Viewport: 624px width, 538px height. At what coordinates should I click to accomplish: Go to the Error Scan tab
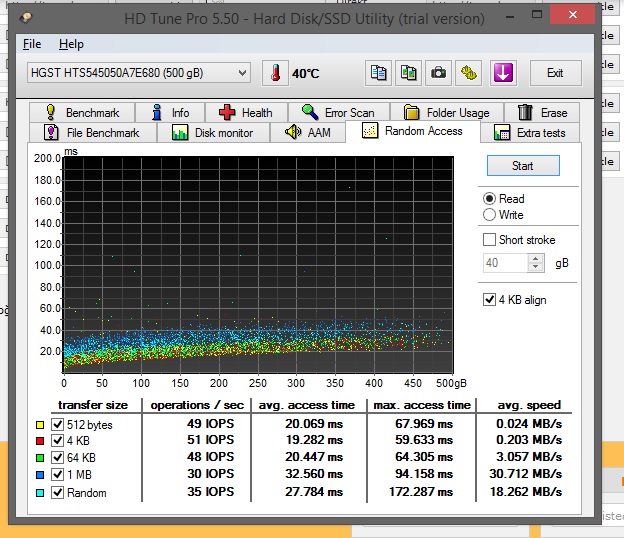[339, 113]
